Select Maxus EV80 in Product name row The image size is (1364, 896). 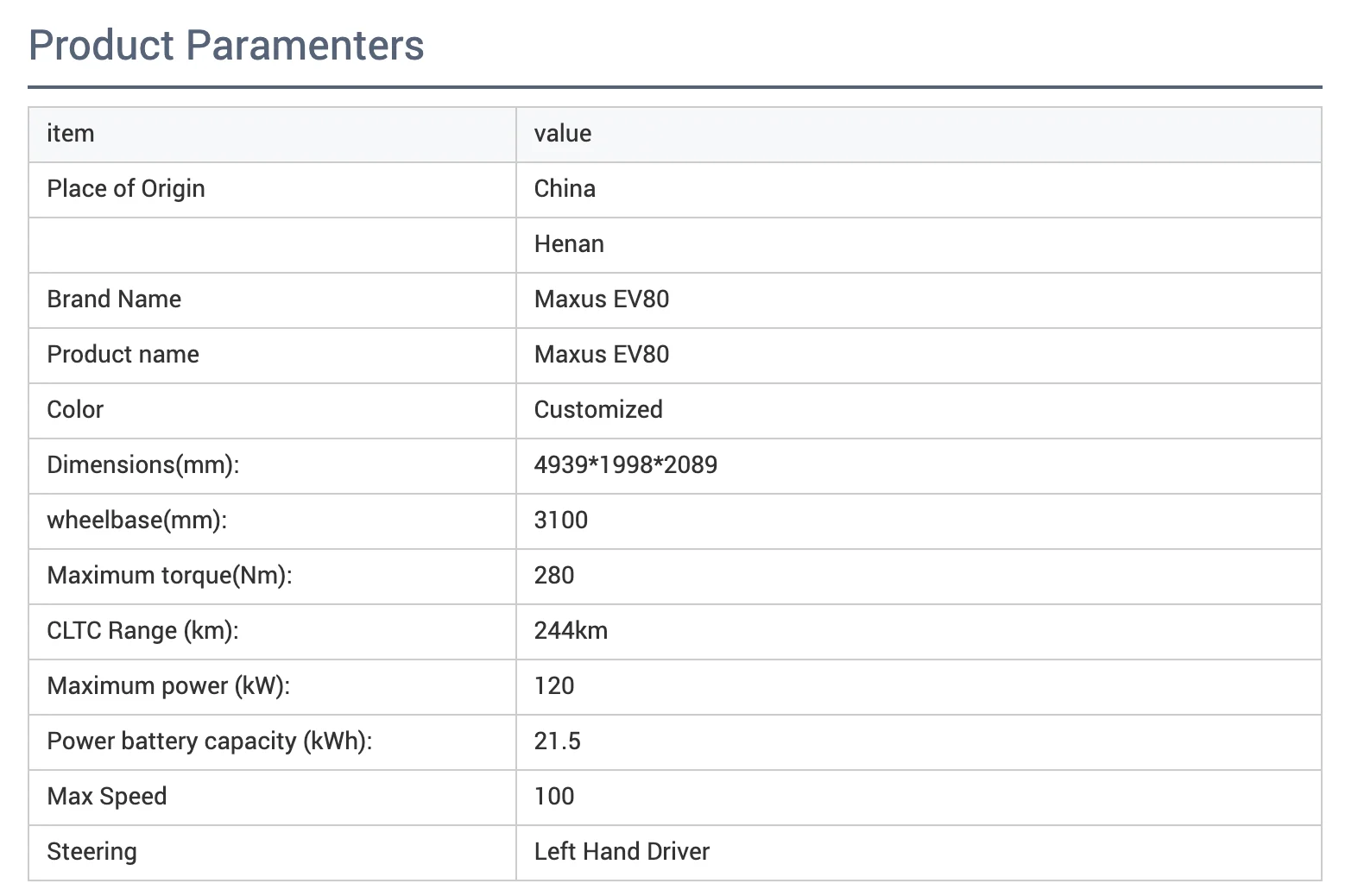602,355
